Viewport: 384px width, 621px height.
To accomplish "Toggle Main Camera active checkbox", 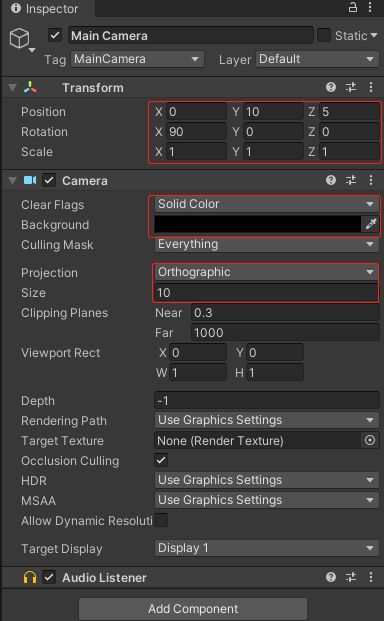I will click(55, 36).
